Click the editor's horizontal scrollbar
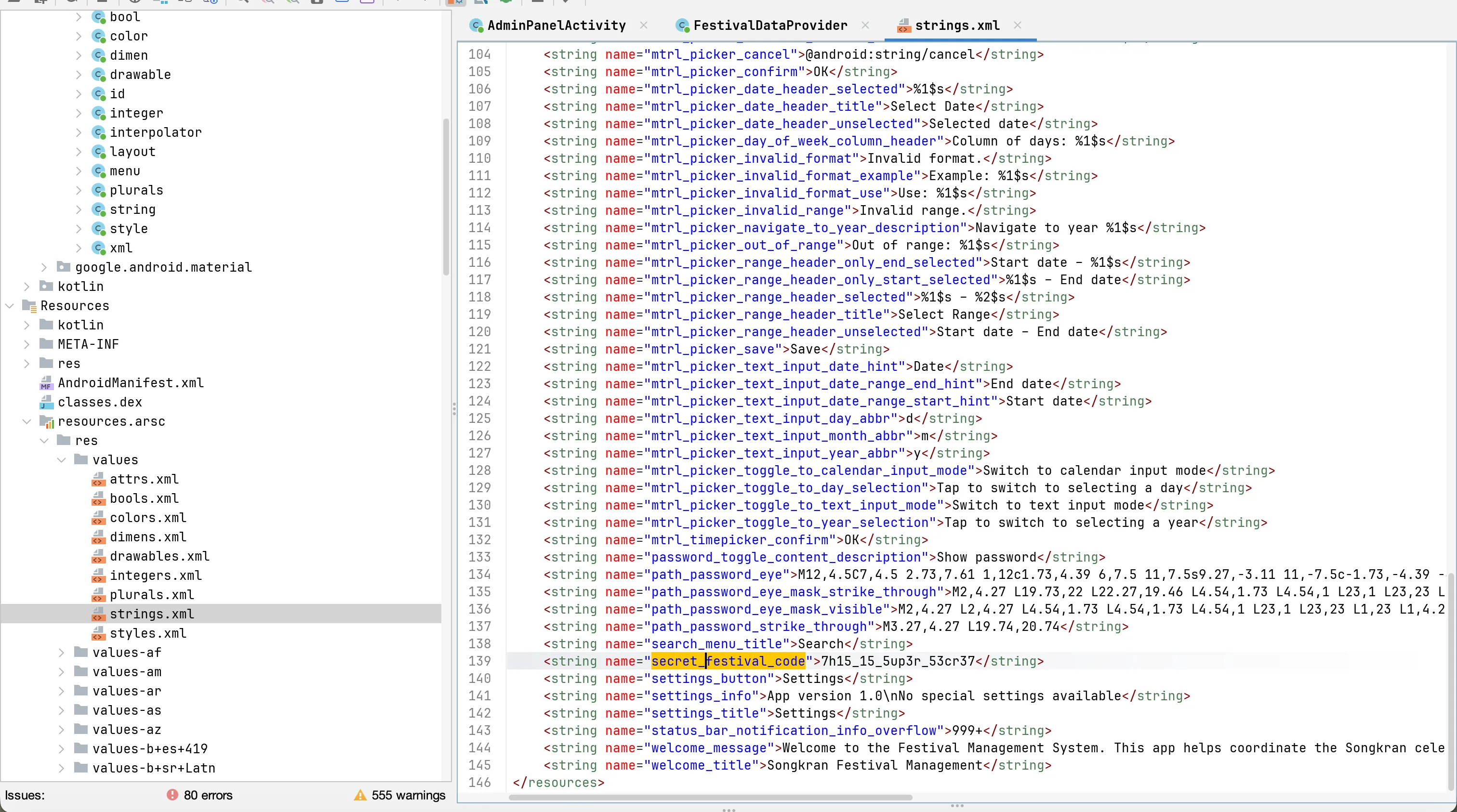The width and height of the screenshot is (1457, 812). tap(710, 797)
